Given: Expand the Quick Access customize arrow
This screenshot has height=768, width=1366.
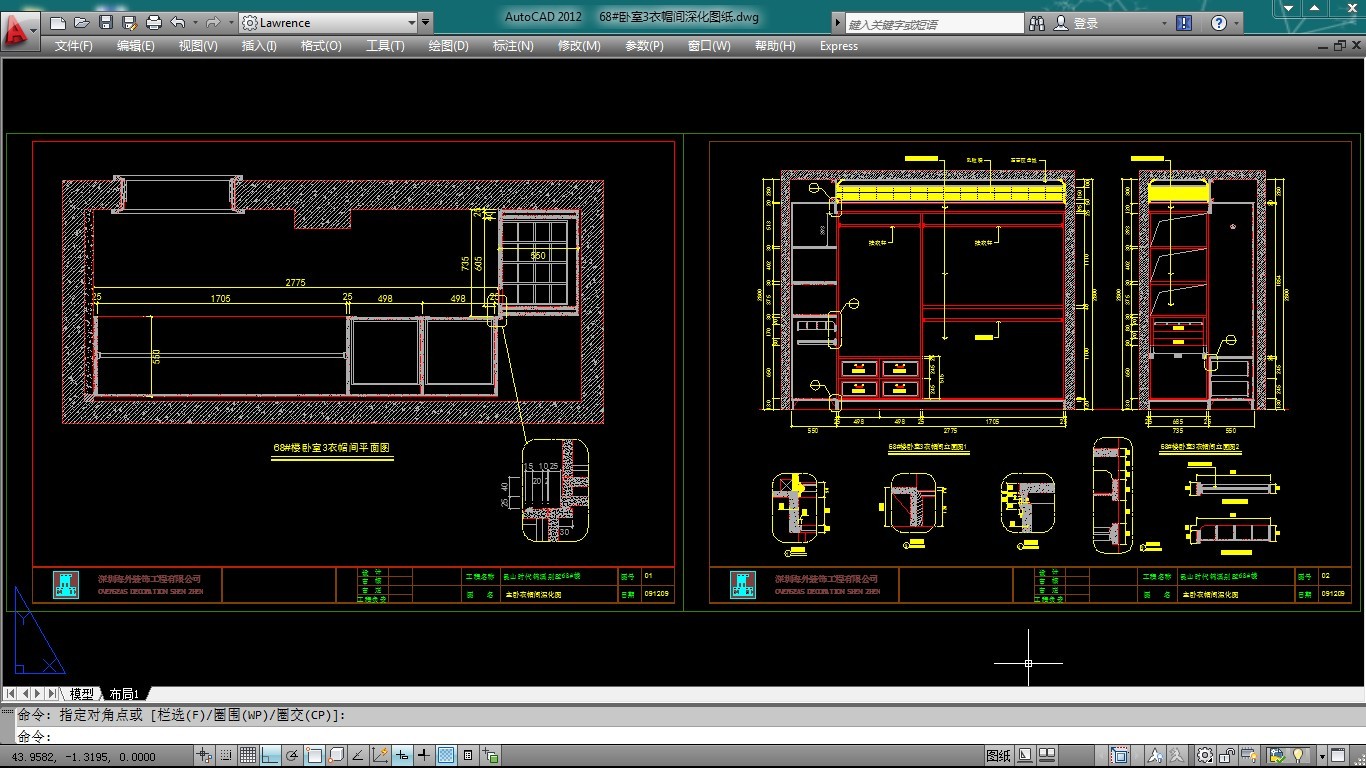Looking at the screenshot, I should [426, 22].
